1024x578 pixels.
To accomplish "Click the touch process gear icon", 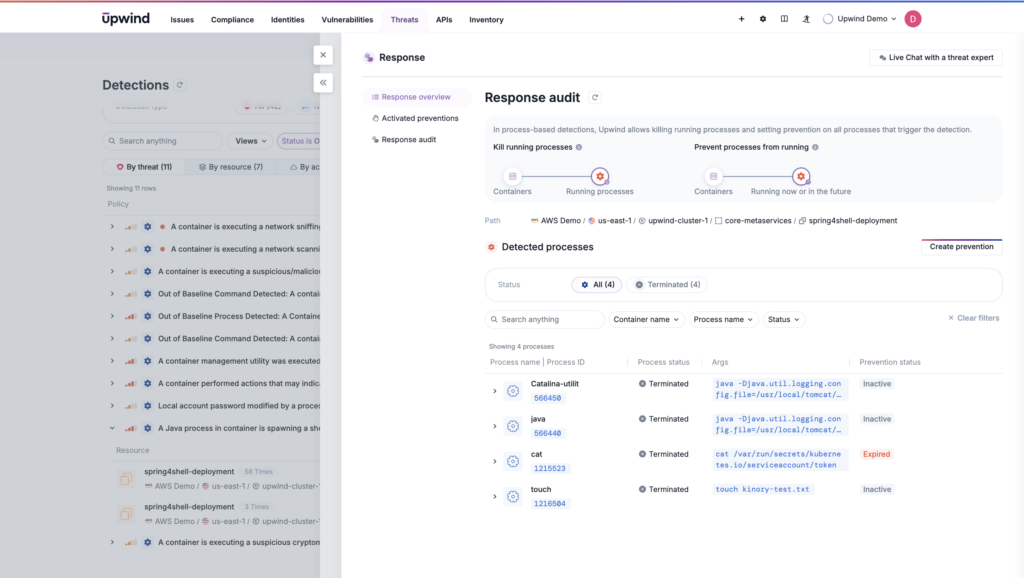I will pyautogui.click(x=513, y=496).
